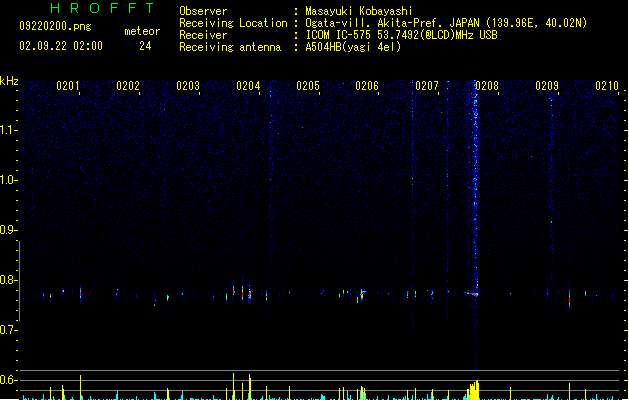
Task: Click the 0202 time marker
Action: (x=128, y=86)
